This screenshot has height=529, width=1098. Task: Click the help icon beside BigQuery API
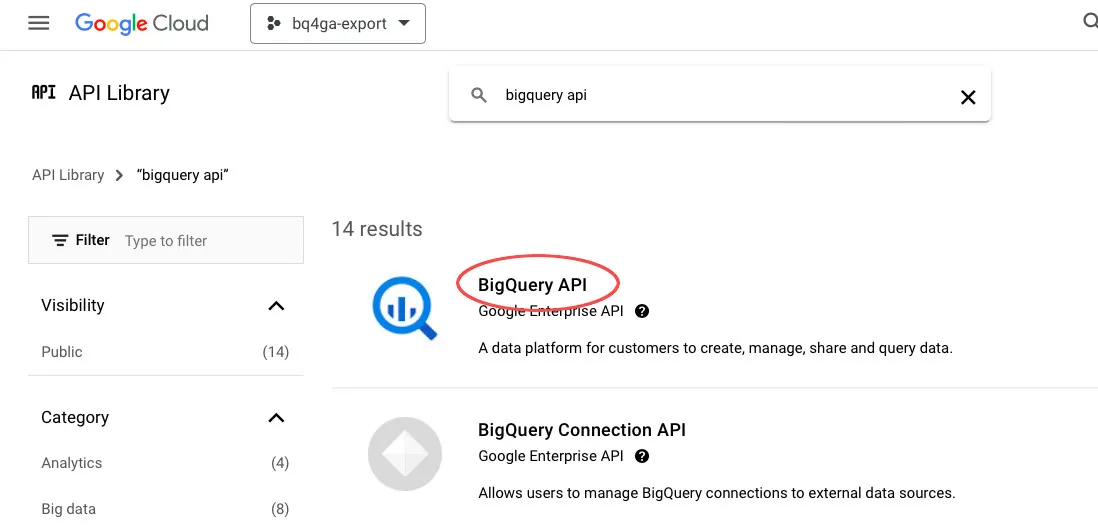point(642,311)
